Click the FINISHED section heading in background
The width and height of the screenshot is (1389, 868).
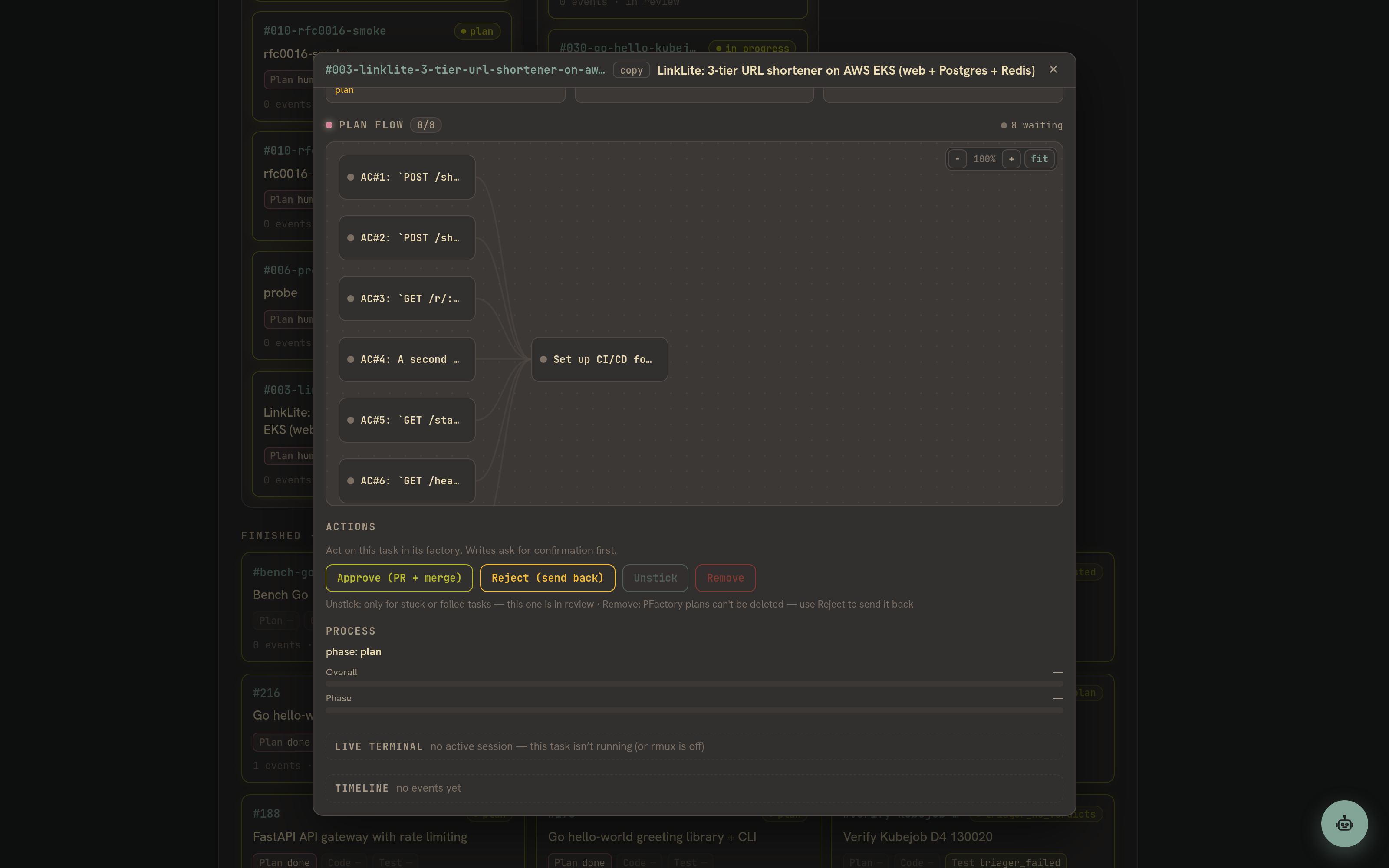coord(271,536)
